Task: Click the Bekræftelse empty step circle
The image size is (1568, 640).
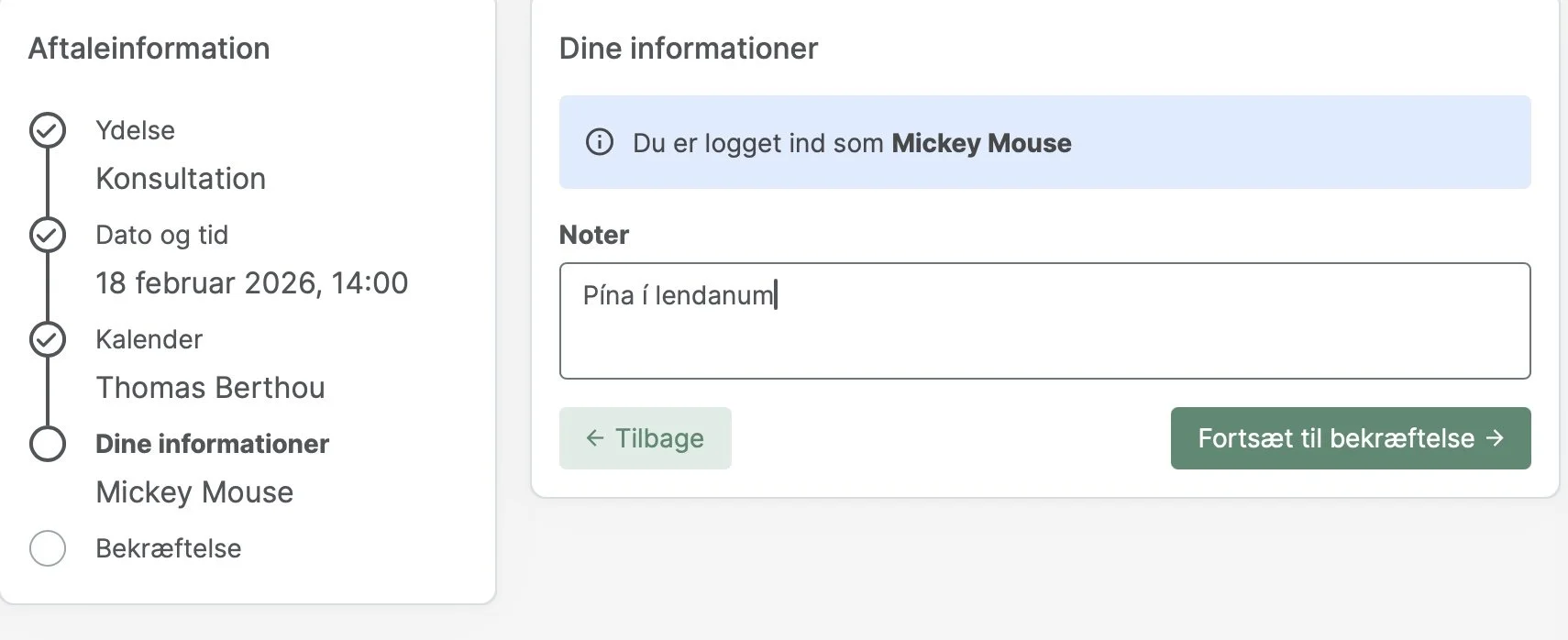Action: click(x=48, y=548)
